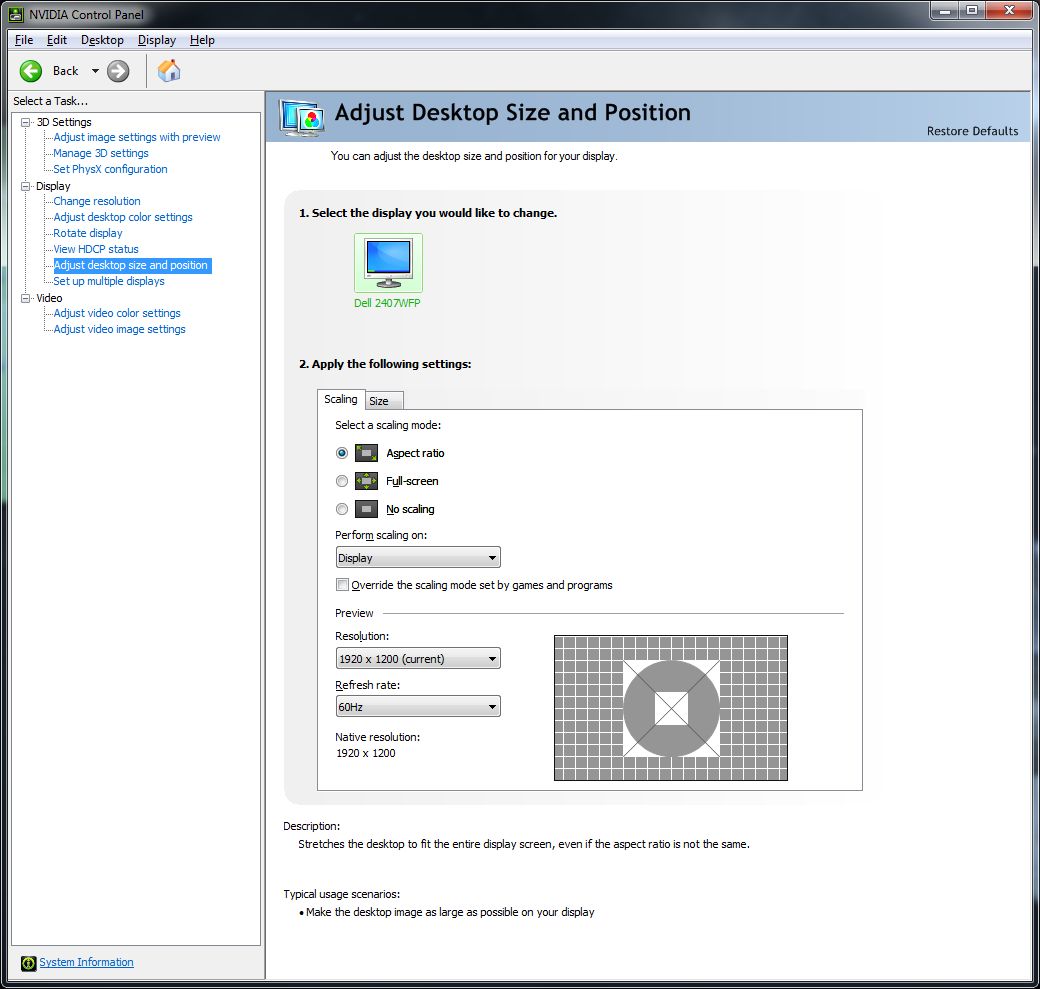Open the Refresh rate dropdown
Image resolution: width=1040 pixels, height=989 pixels.
(x=418, y=706)
